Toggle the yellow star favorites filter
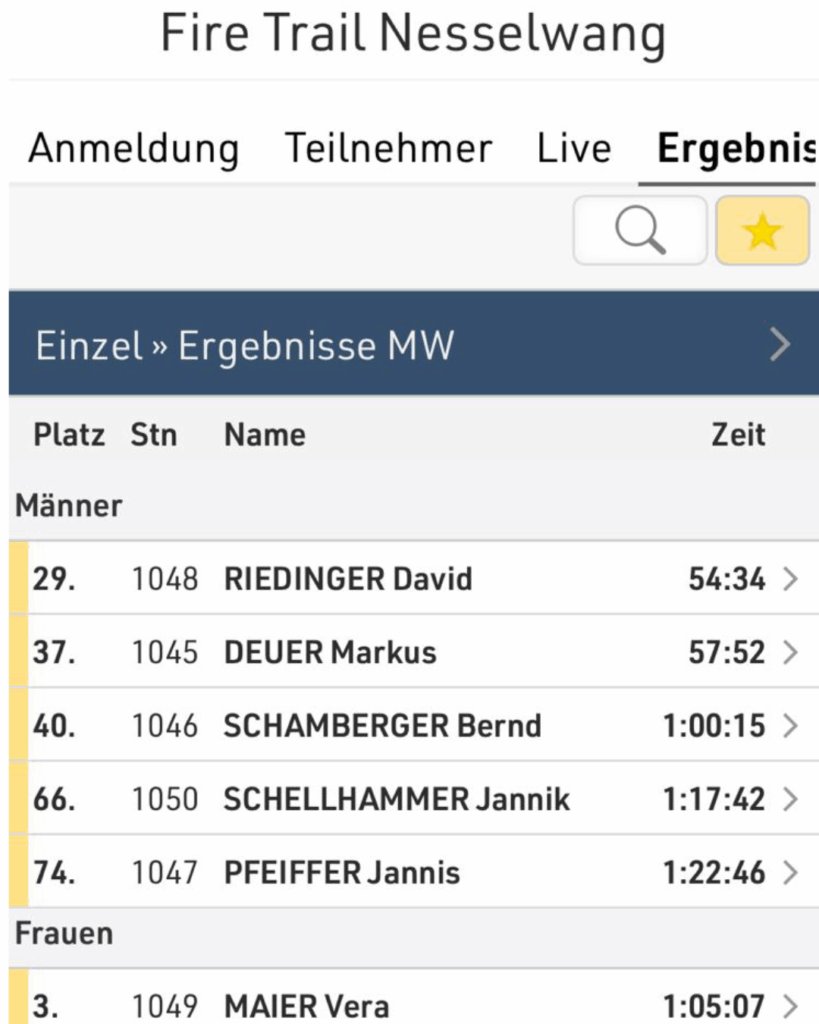This screenshot has width=819, height=1024. pos(762,231)
